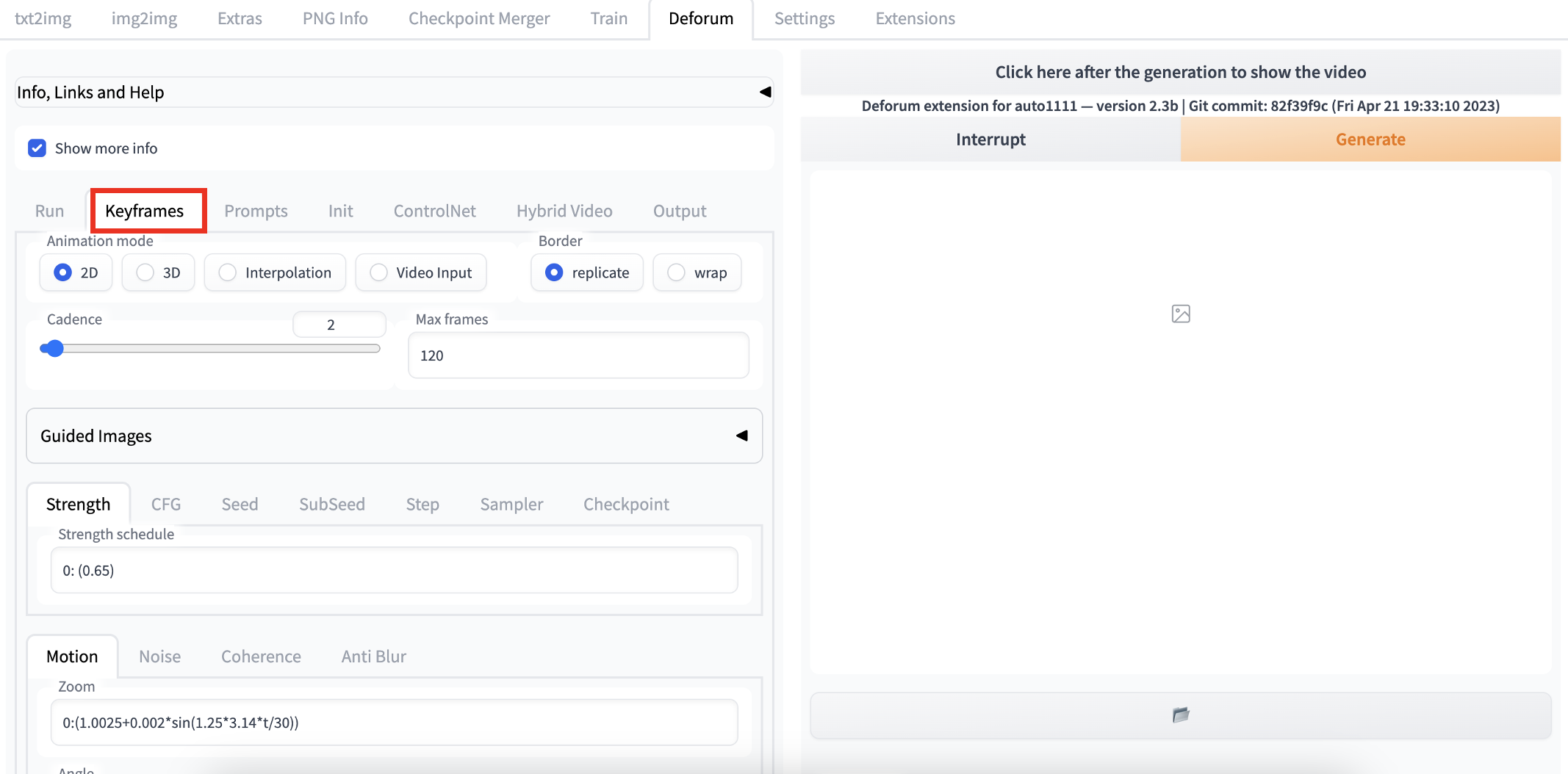The width and height of the screenshot is (1568, 774).
Task: Click the folder icon below the output preview
Action: (1180, 715)
